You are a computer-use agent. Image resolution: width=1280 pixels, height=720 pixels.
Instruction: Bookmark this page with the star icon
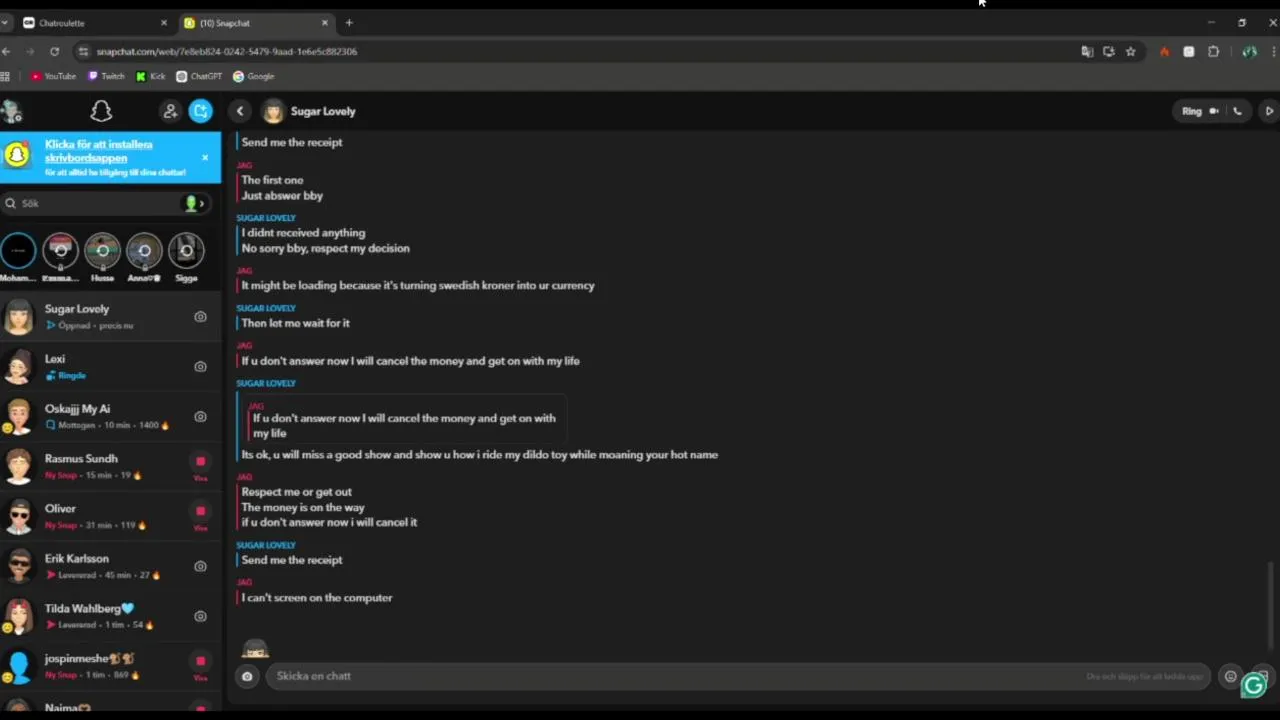click(1130, 51)
